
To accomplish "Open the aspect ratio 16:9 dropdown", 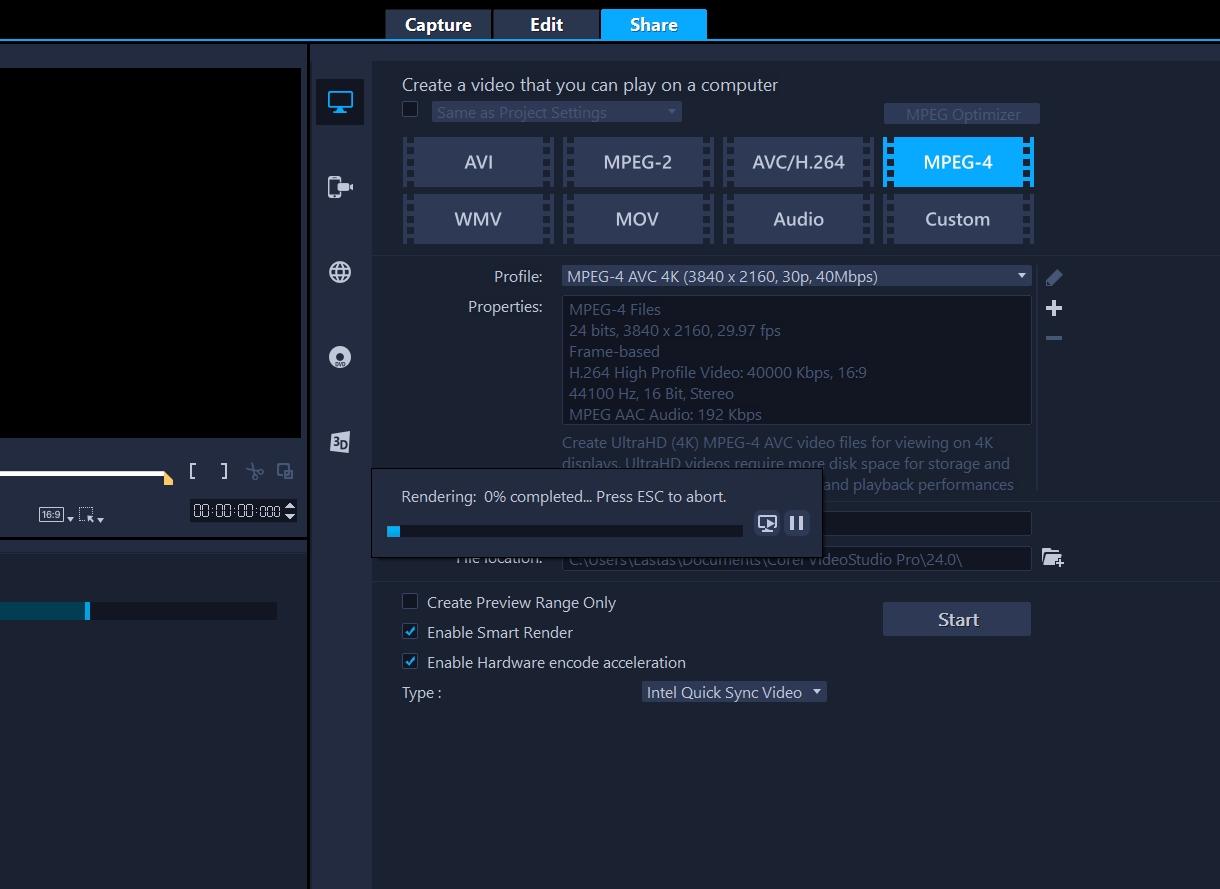I will coord(56,515).
